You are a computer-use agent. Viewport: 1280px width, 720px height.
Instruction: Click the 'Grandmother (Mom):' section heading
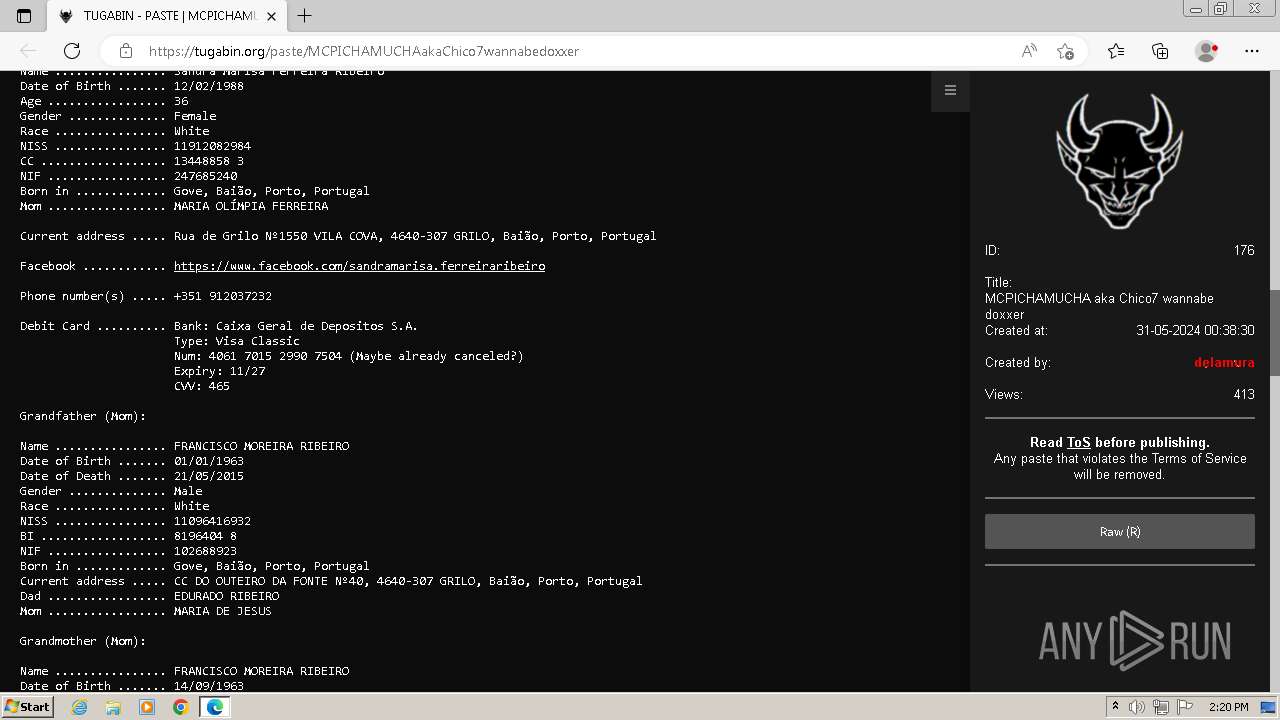click(x=83, y=641)
